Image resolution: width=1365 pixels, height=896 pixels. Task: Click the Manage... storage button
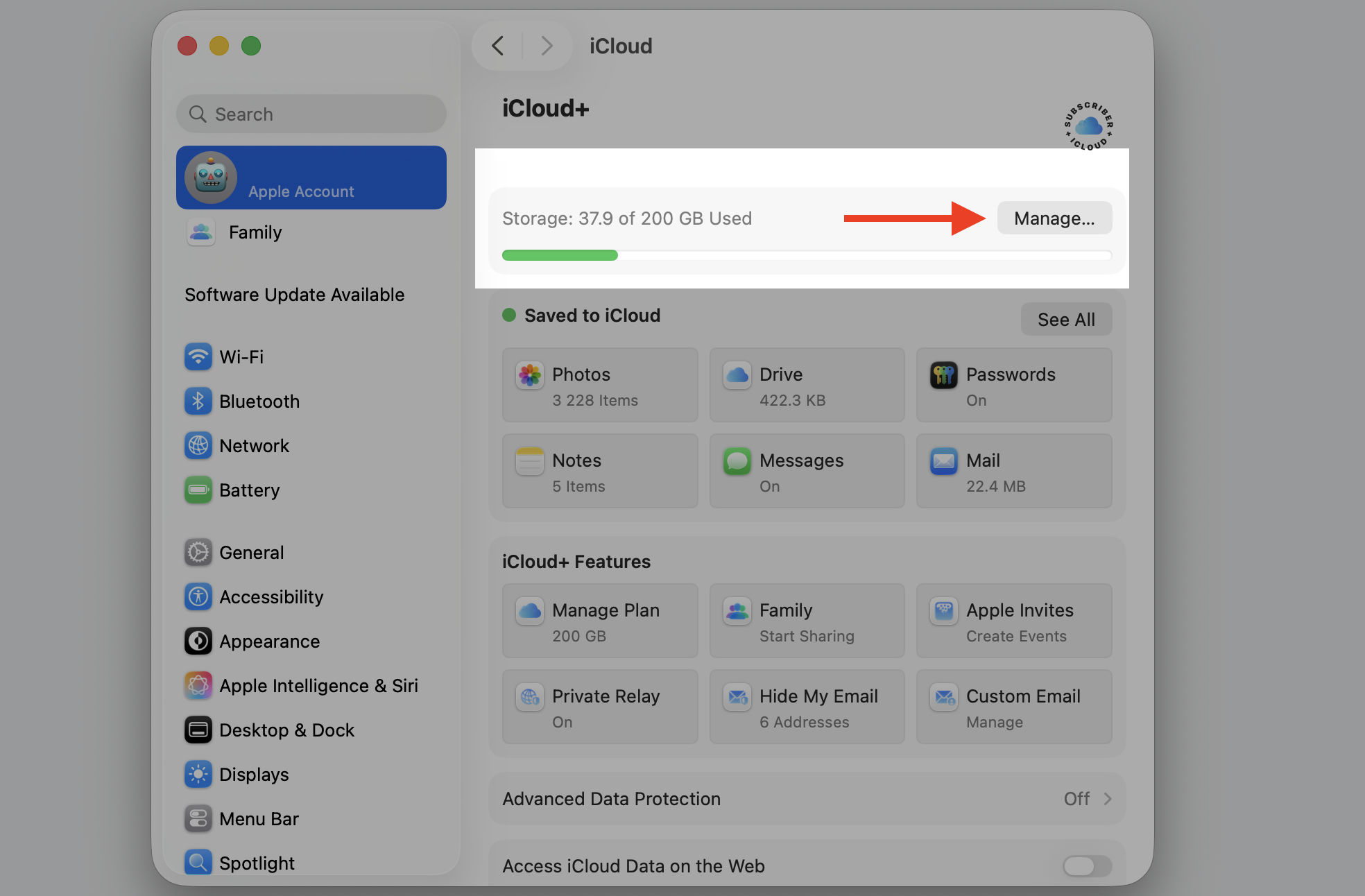point(1054,218)
